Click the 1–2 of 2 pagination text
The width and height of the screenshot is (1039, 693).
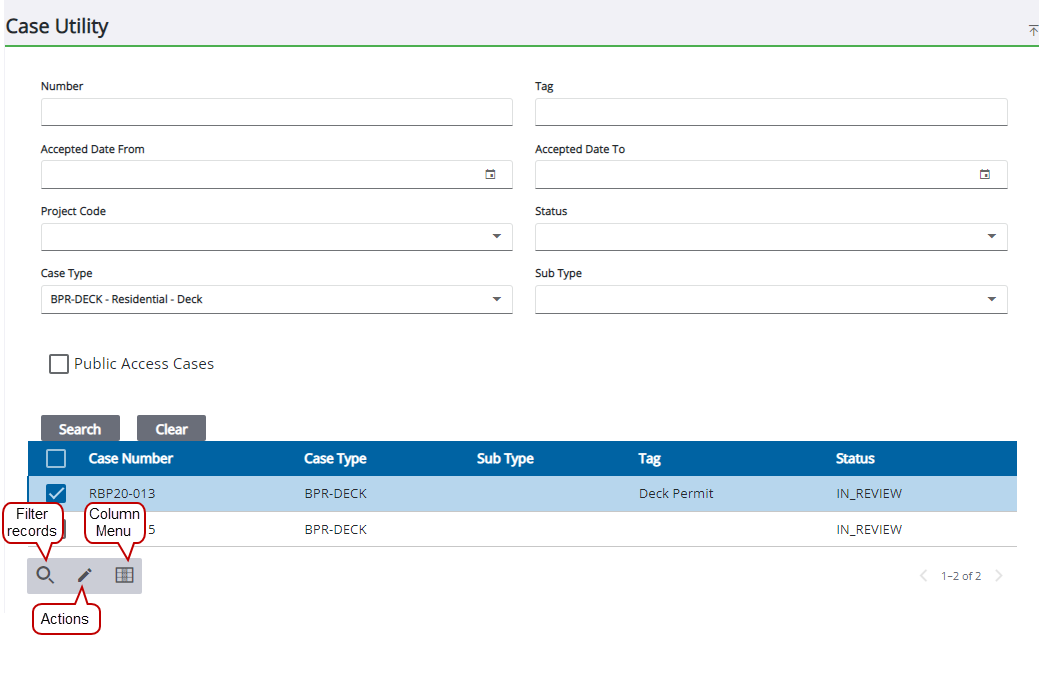pyautogui.click(x=961, y=576)
